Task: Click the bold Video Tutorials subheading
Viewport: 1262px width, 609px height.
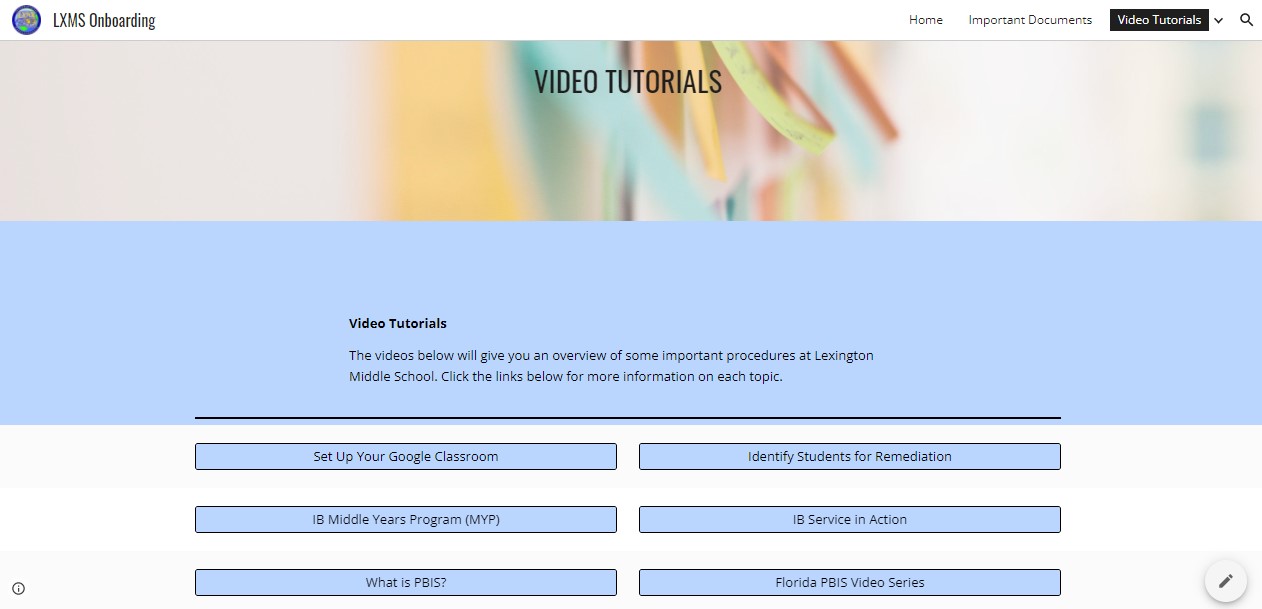Action: (x=397, y=324)
